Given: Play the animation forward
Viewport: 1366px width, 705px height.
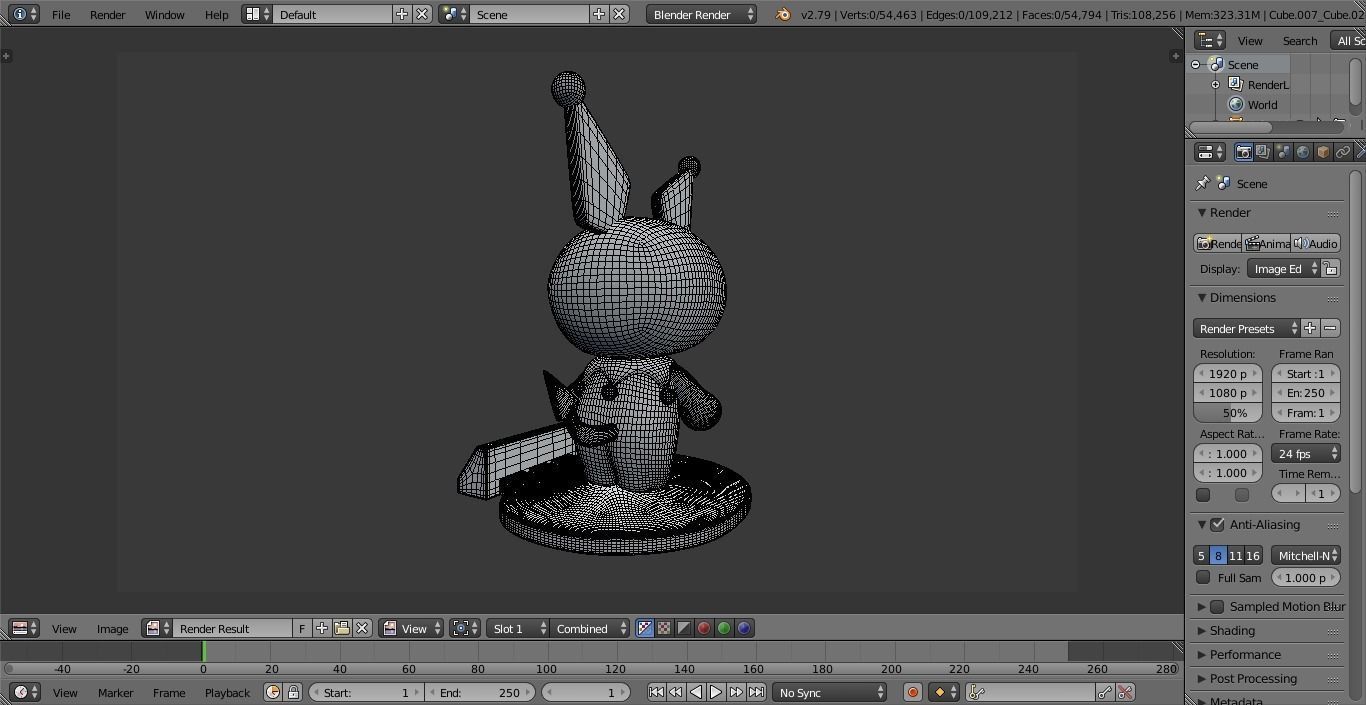Looking at the screenshot, I should click(x=716, y=692).
